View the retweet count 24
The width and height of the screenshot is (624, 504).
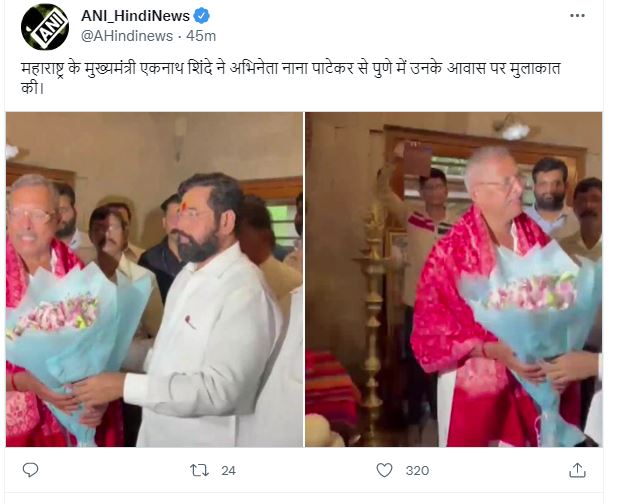click(x=228, y=471)
